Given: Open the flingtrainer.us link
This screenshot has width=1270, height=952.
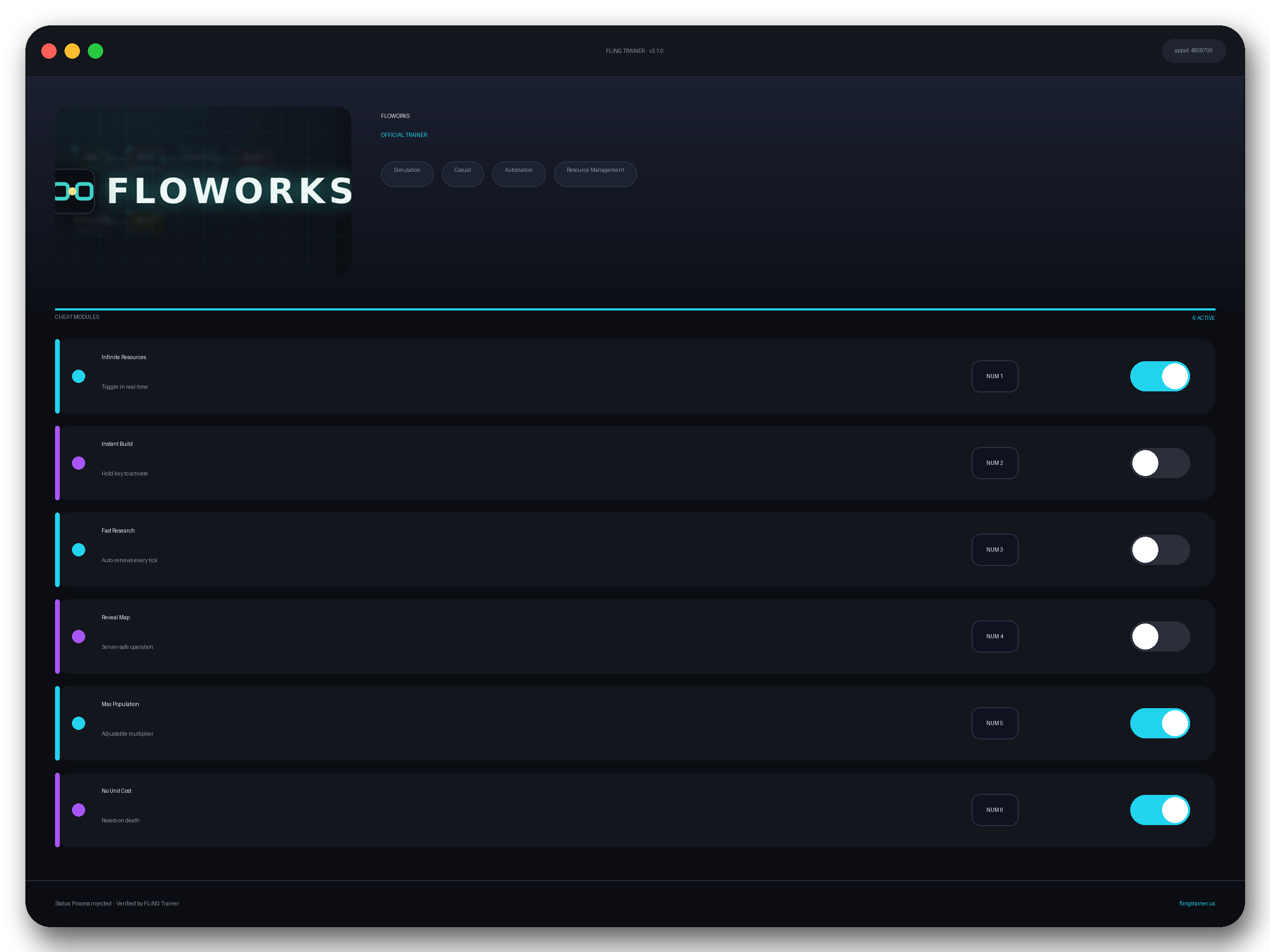Looking at the screenshot, I should point(1197,903).
